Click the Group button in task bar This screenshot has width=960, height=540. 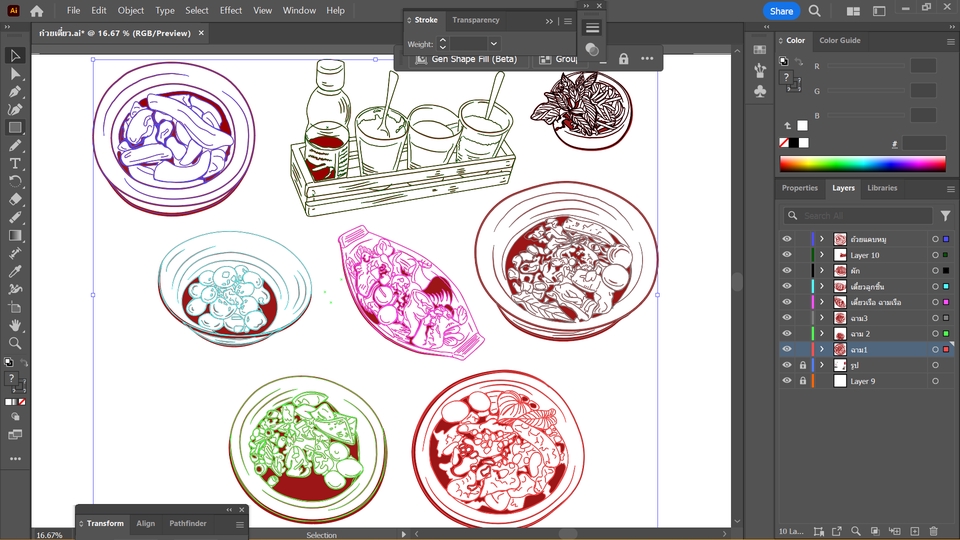tap(558, 59)
